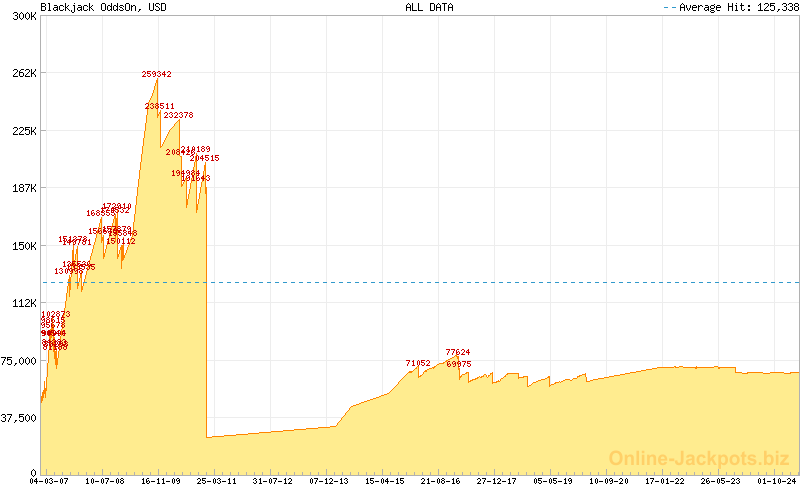
Task: Click the 262K y-axis label
Action: pyautogui.click(x=23, y=73)
